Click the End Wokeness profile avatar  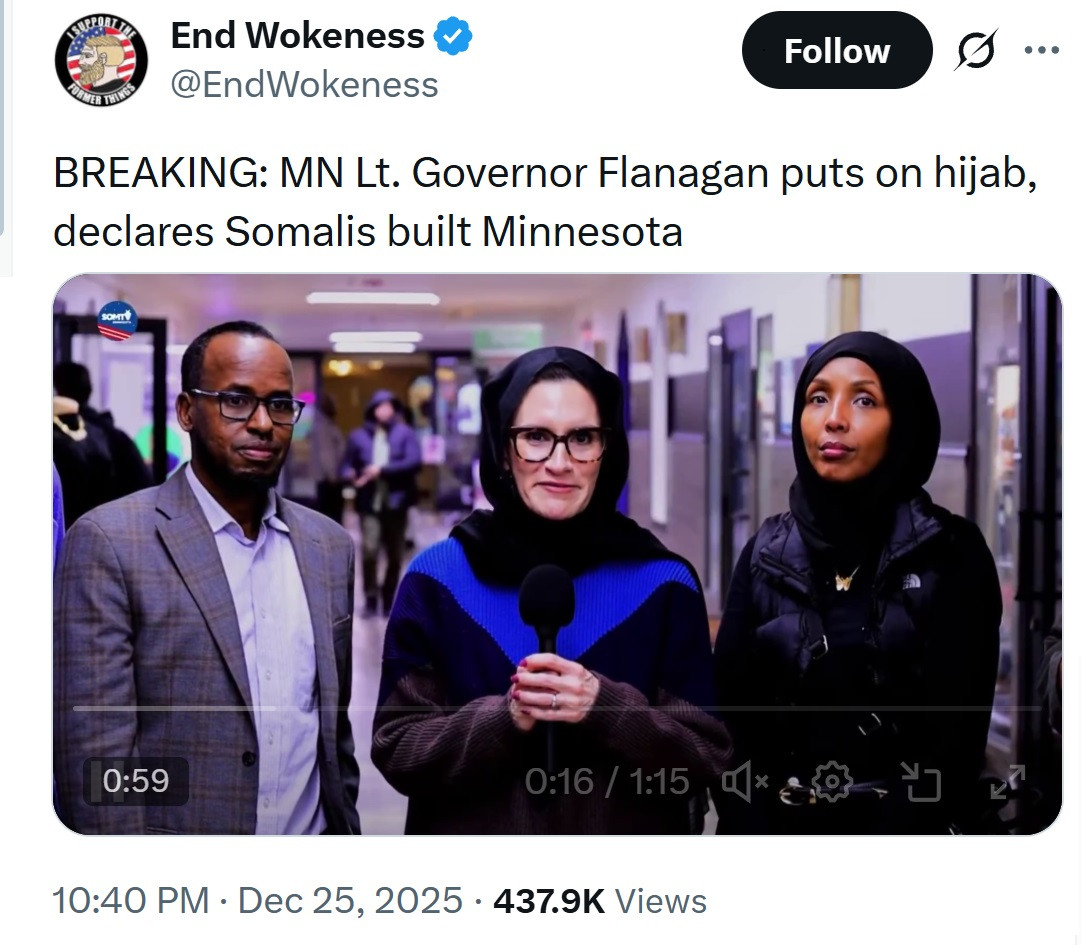(101, 60)
